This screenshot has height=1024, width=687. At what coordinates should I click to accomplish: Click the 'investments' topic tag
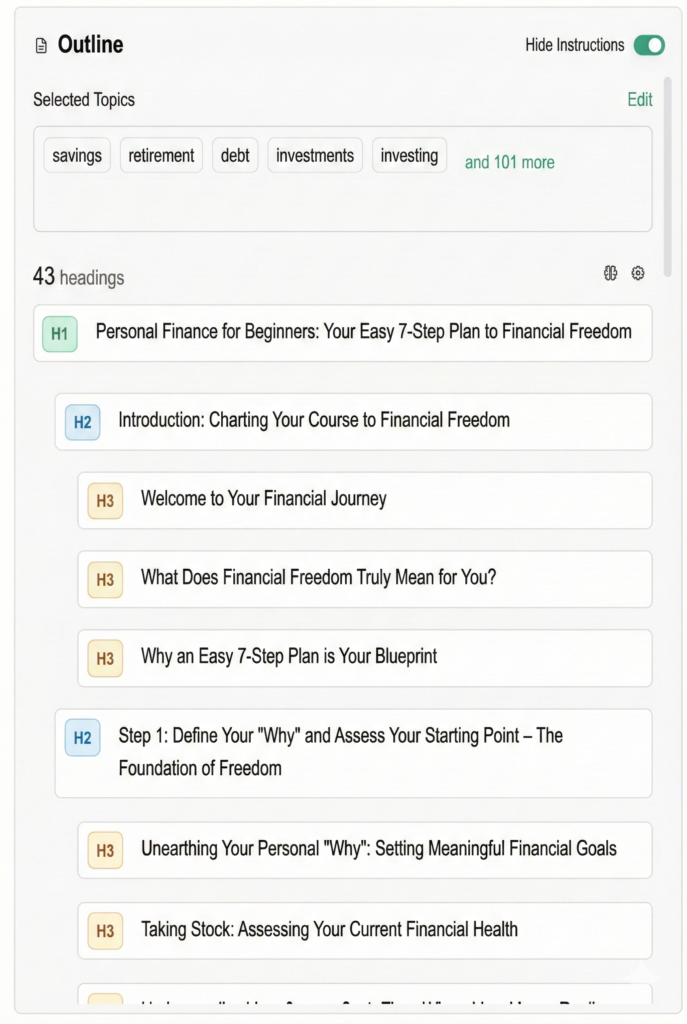[x=315, y=156]
